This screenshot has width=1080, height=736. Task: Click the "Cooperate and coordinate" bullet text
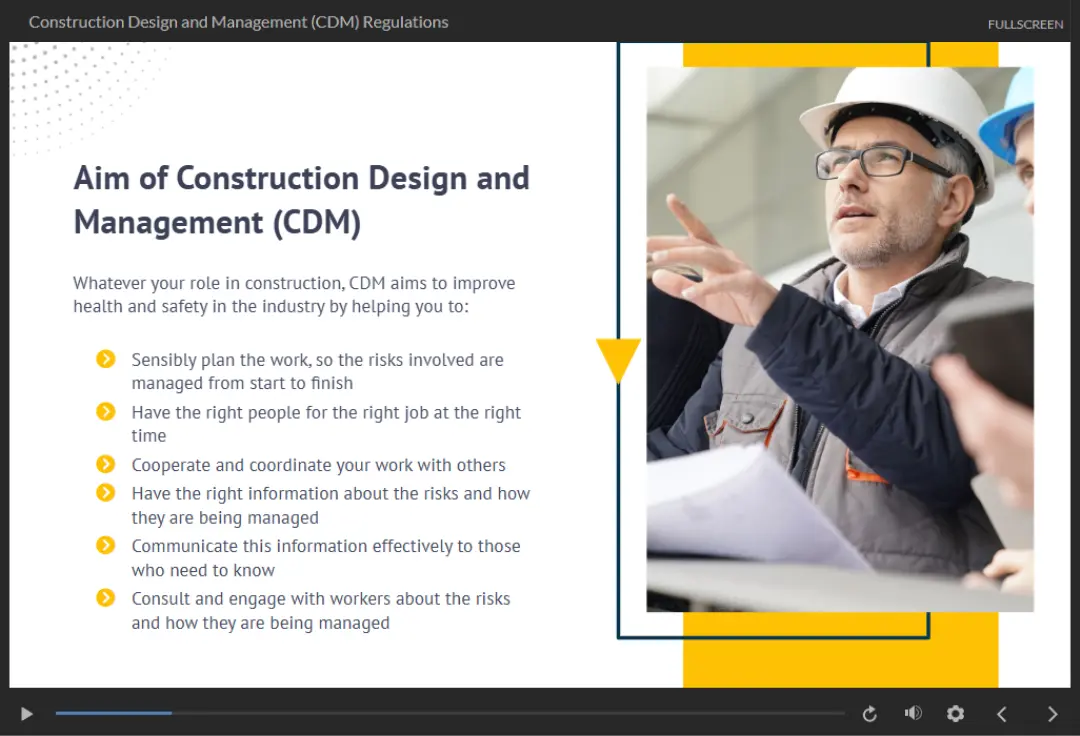click(318, 465)
